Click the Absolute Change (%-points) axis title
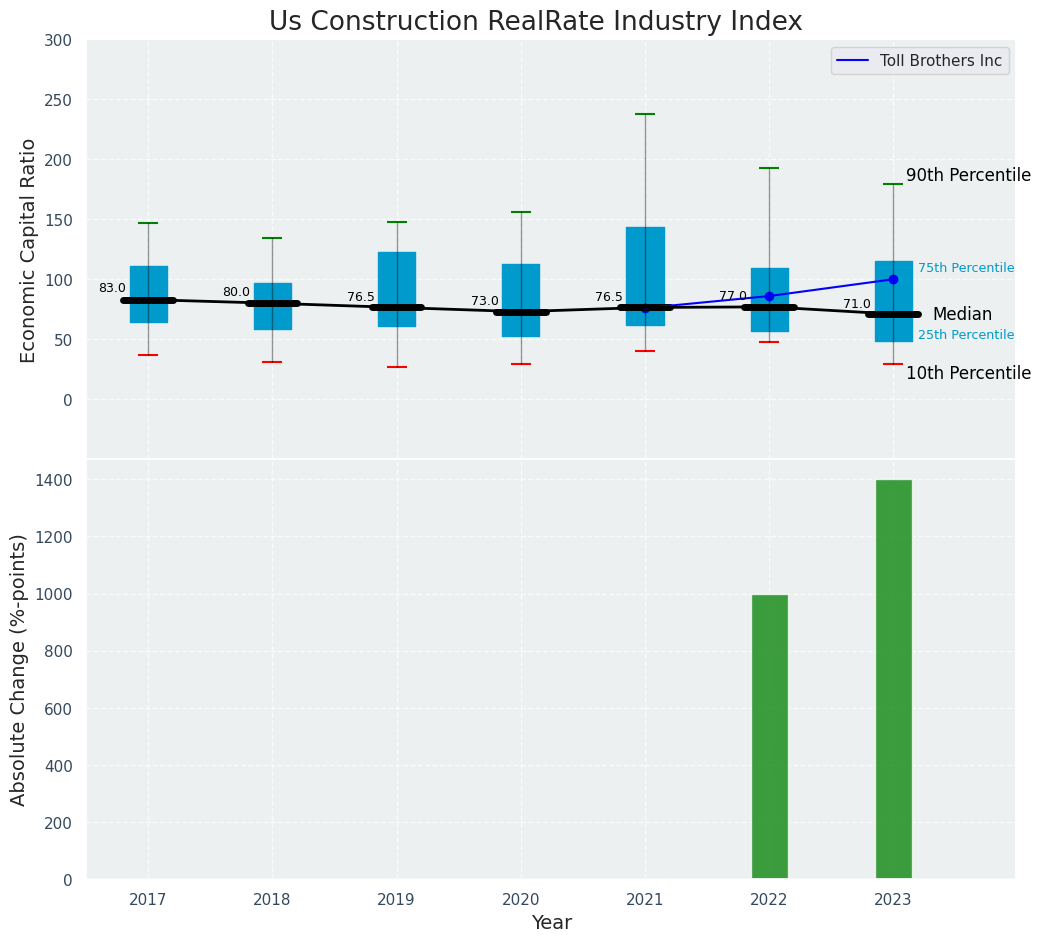Image resolution: width=1041 pixels, height=942 pixels. click(19, 669)
